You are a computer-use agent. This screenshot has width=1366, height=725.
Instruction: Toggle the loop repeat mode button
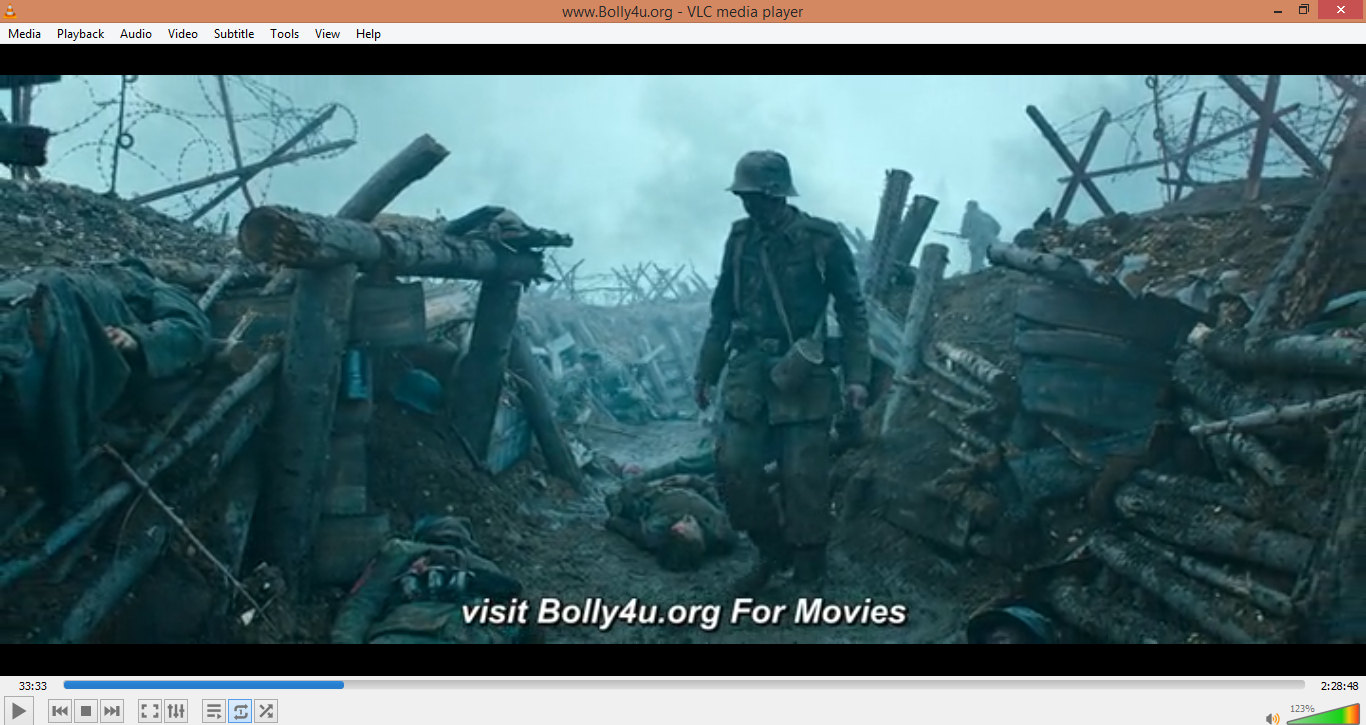(240, 712)
